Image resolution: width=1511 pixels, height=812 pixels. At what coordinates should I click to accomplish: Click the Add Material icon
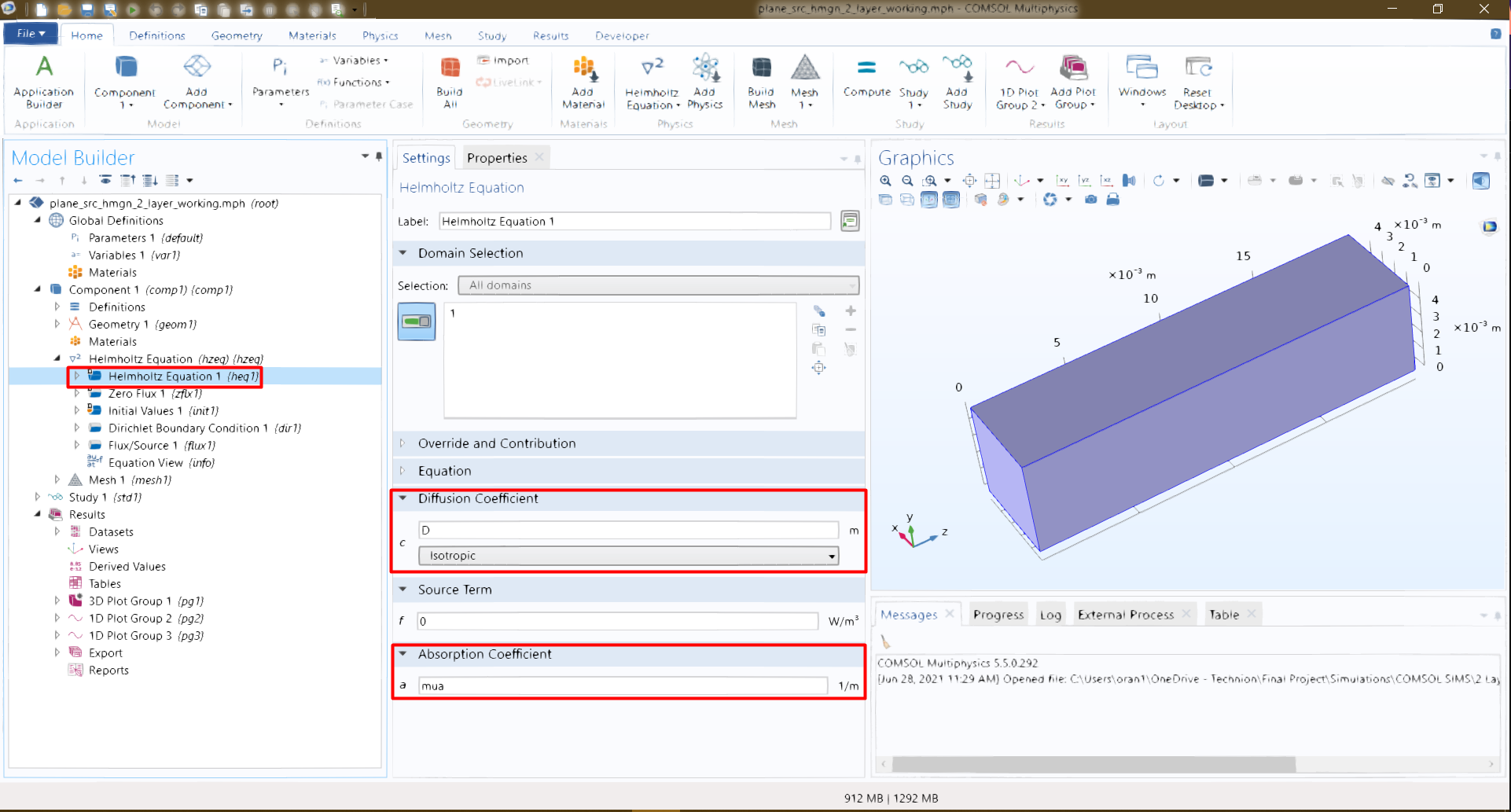[x=583, y=82]
